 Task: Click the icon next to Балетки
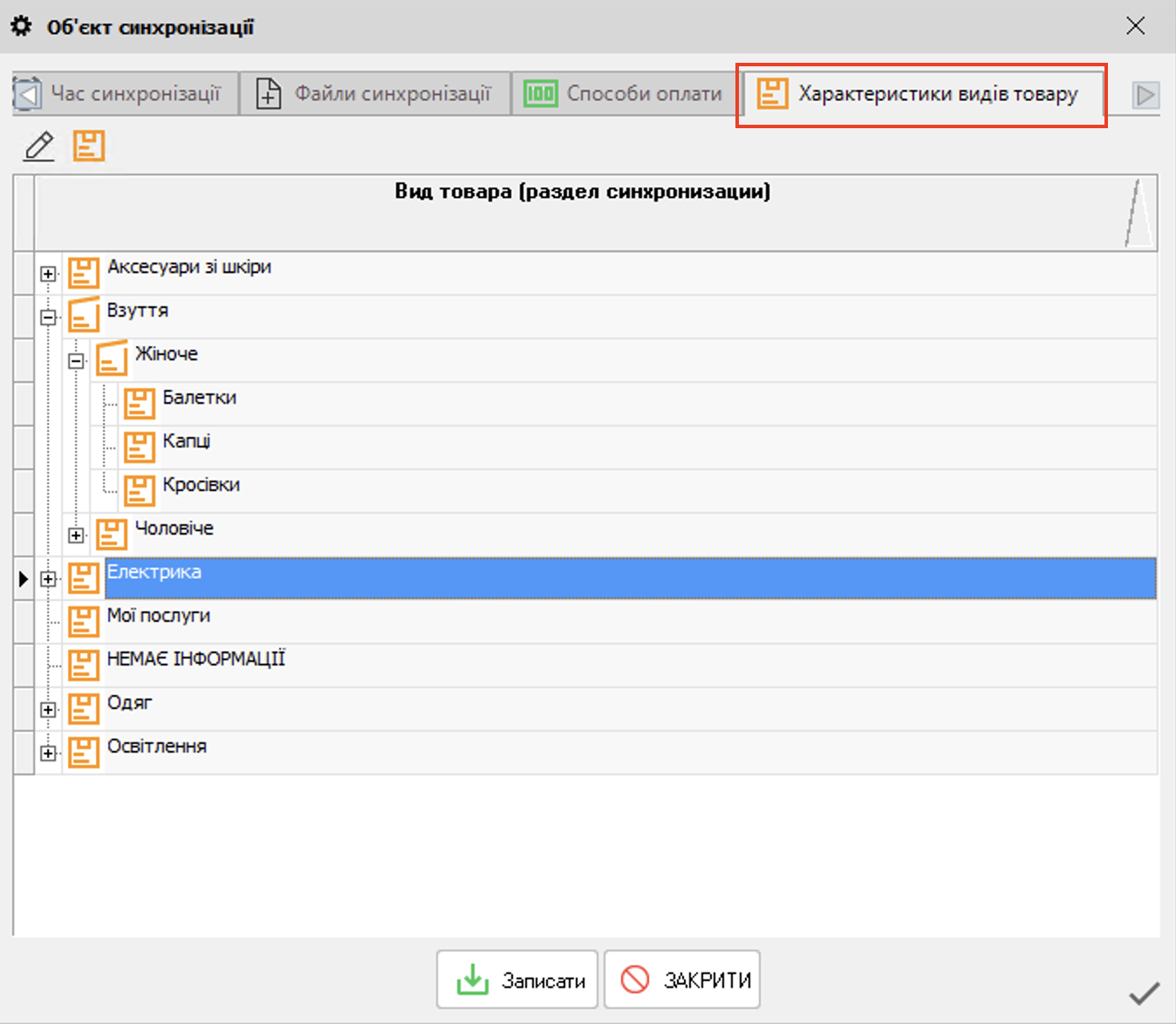coord(139,403)
